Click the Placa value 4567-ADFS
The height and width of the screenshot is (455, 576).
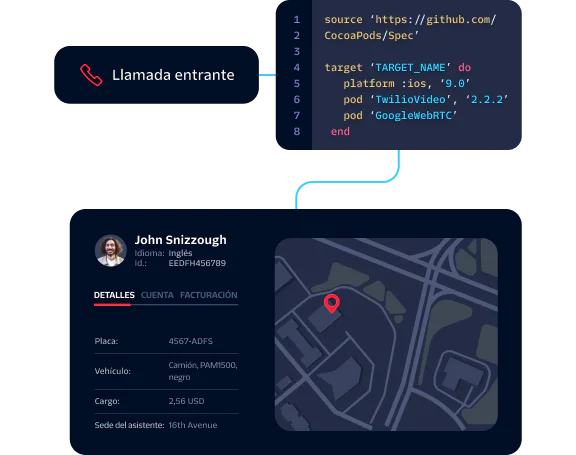[191, 341]
